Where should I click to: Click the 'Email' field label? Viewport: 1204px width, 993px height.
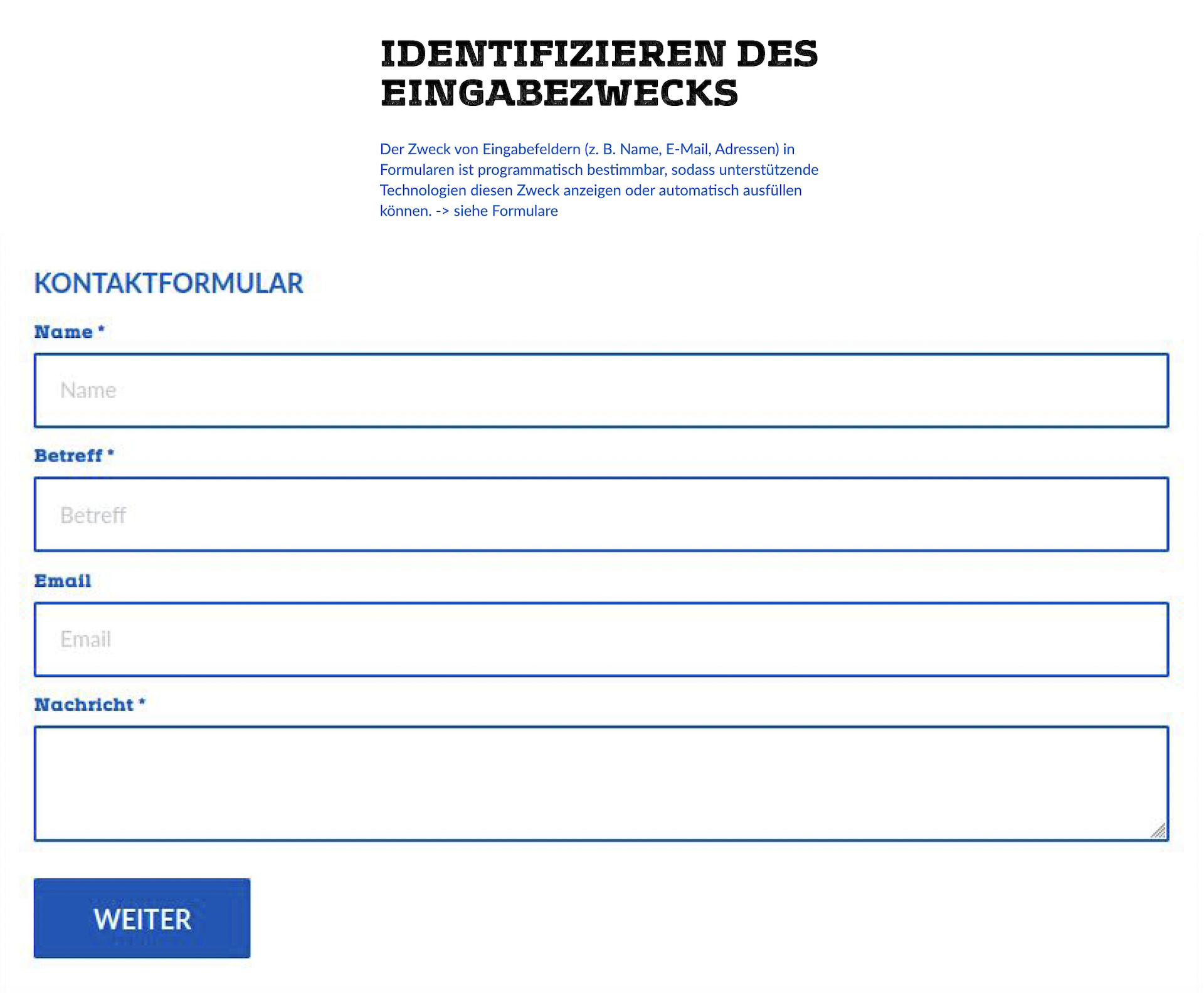coord(63,581)
